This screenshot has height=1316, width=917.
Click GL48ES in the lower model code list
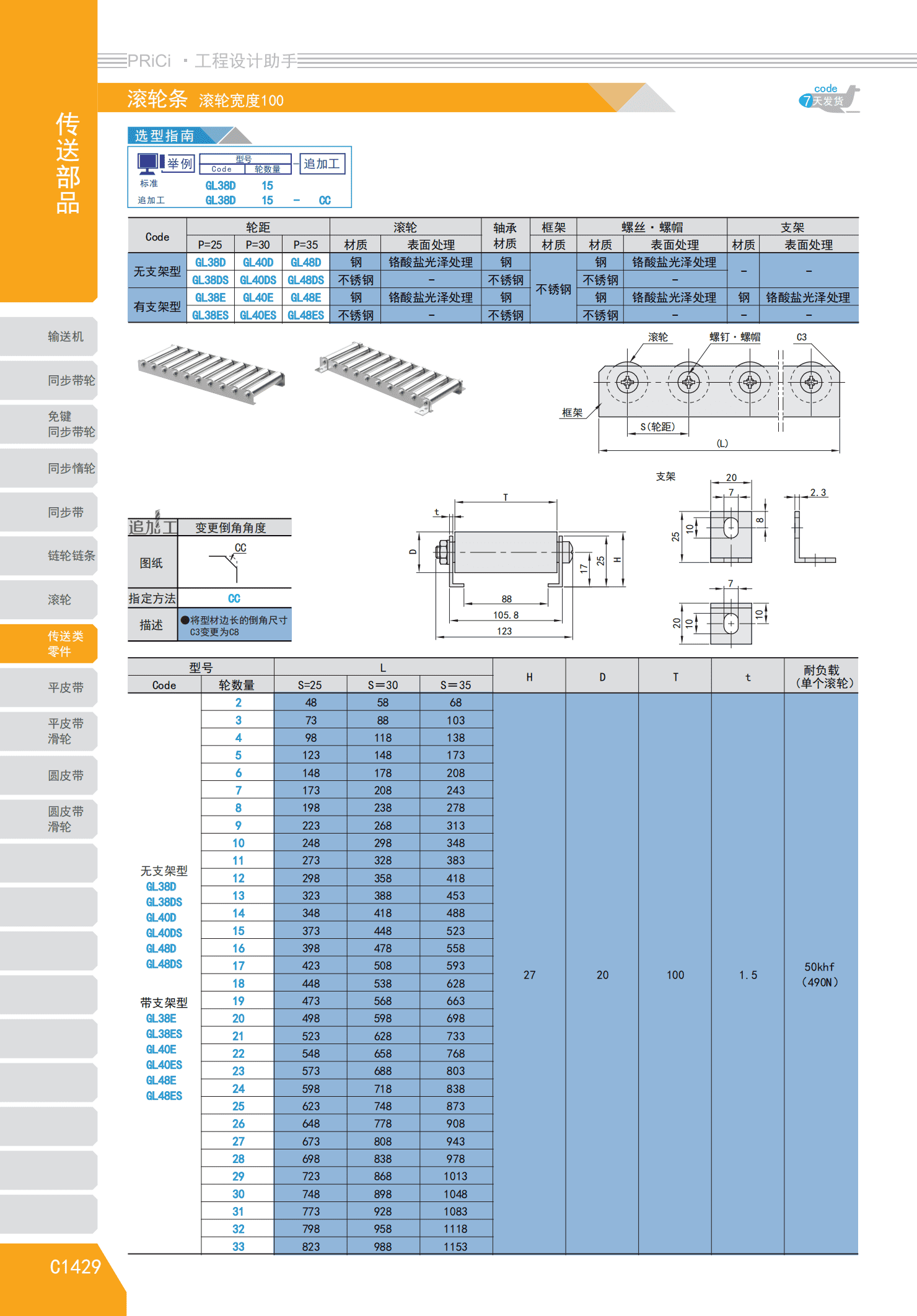tap(164, 1096)
